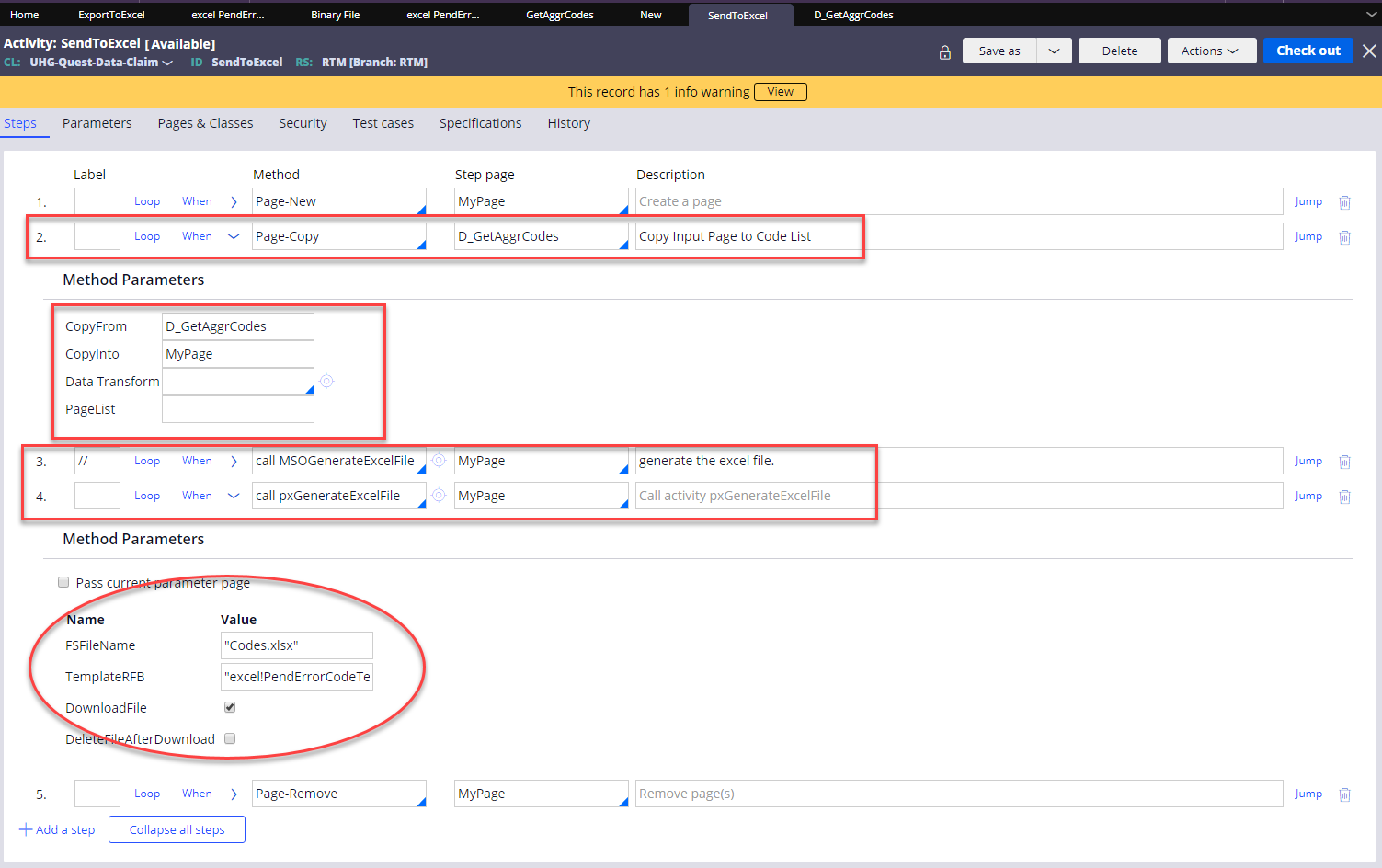Click Collapse all steps button
Screen dimensions: 1382x868
[177, 829]
